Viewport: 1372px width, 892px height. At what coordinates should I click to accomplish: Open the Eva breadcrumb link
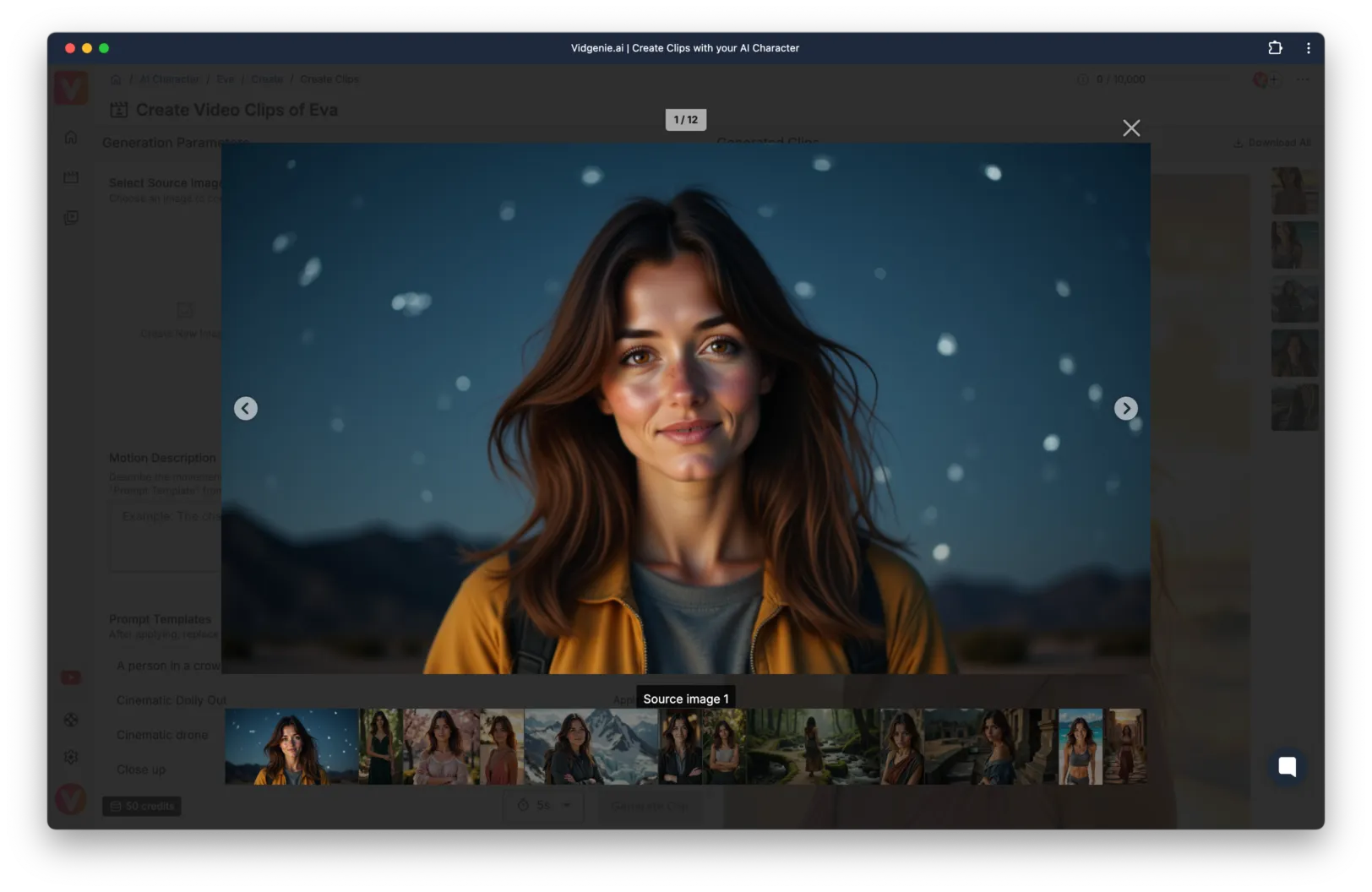[x=225, y=79]
